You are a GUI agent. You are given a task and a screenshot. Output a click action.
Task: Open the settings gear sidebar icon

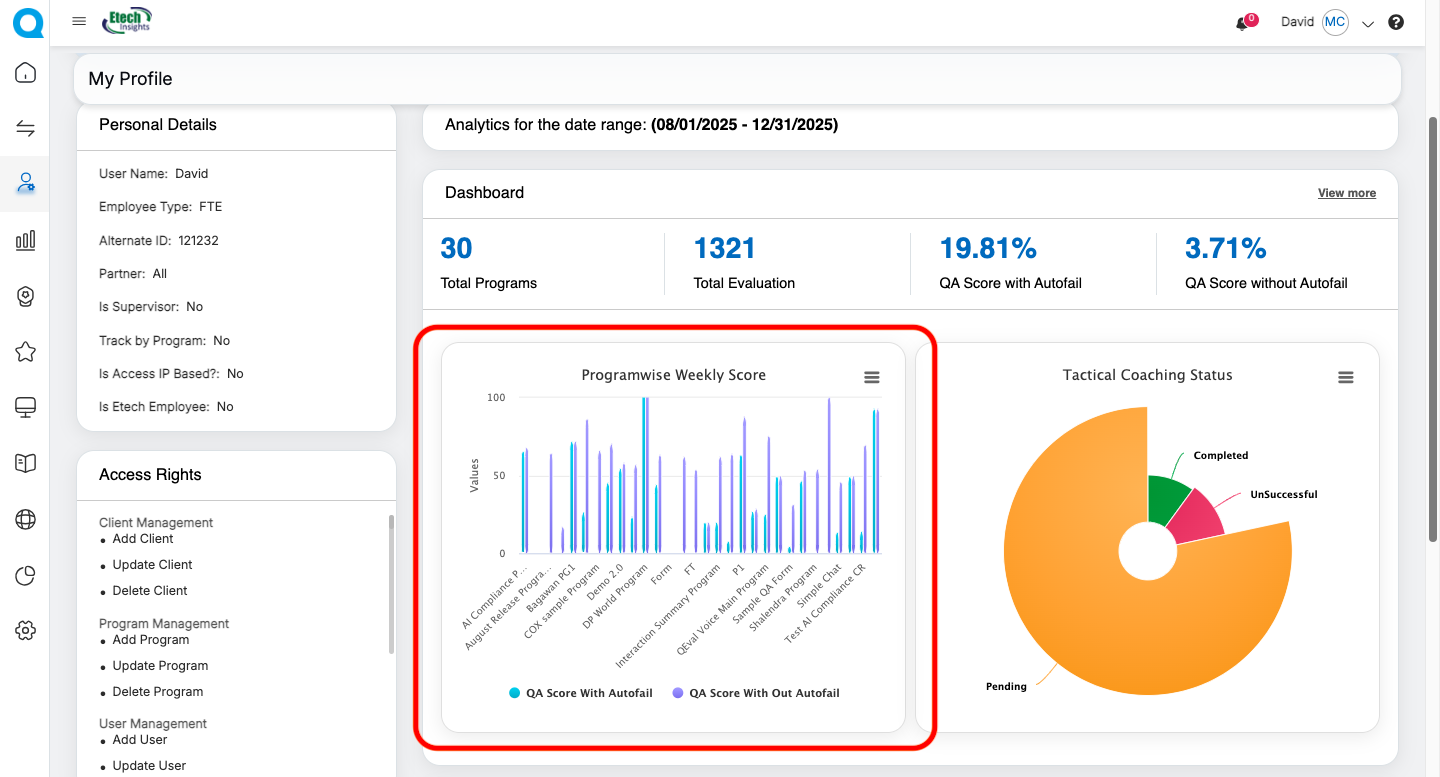tap(26, 630)
